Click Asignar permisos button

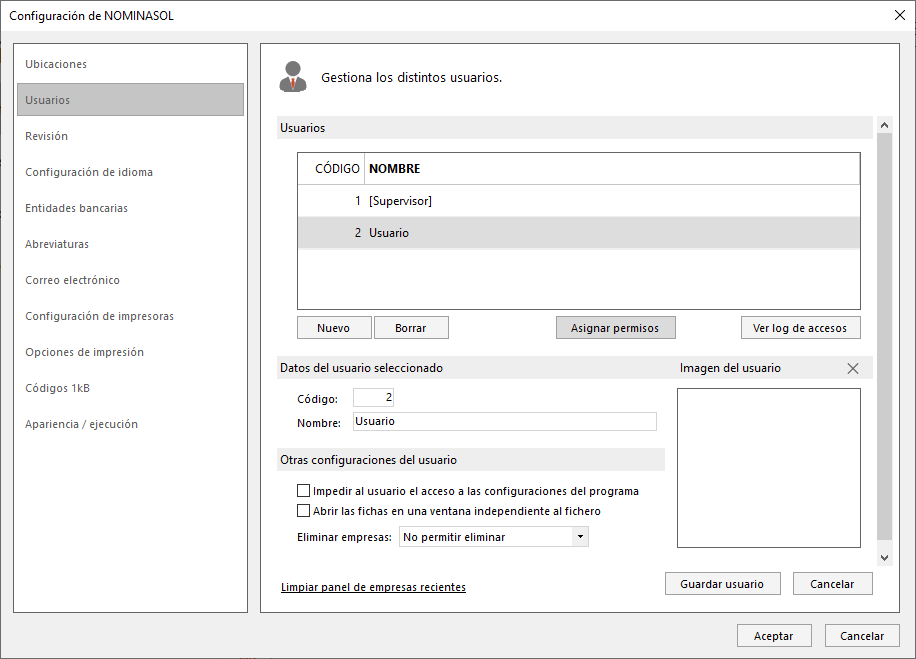[615, 328]
